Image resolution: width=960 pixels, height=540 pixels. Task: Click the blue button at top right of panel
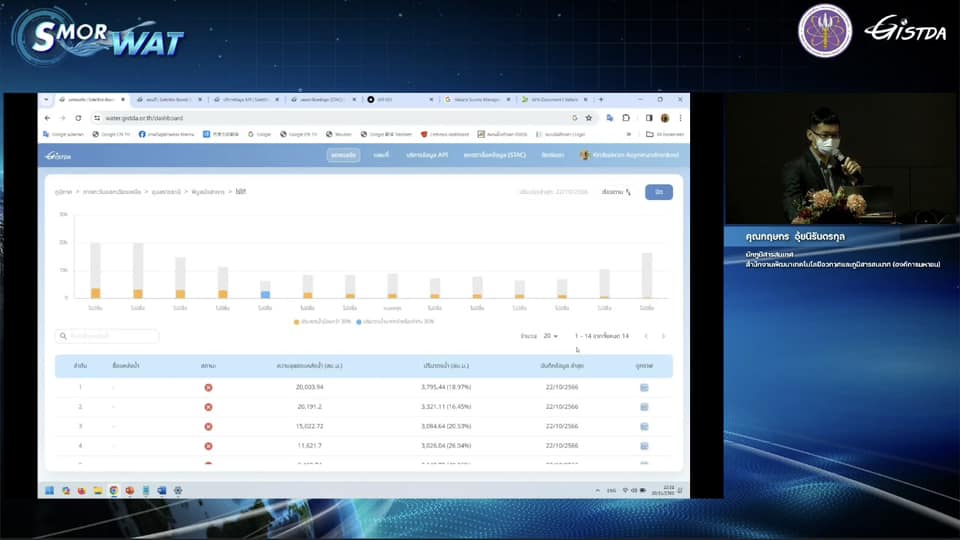click(x=659, y=192)
